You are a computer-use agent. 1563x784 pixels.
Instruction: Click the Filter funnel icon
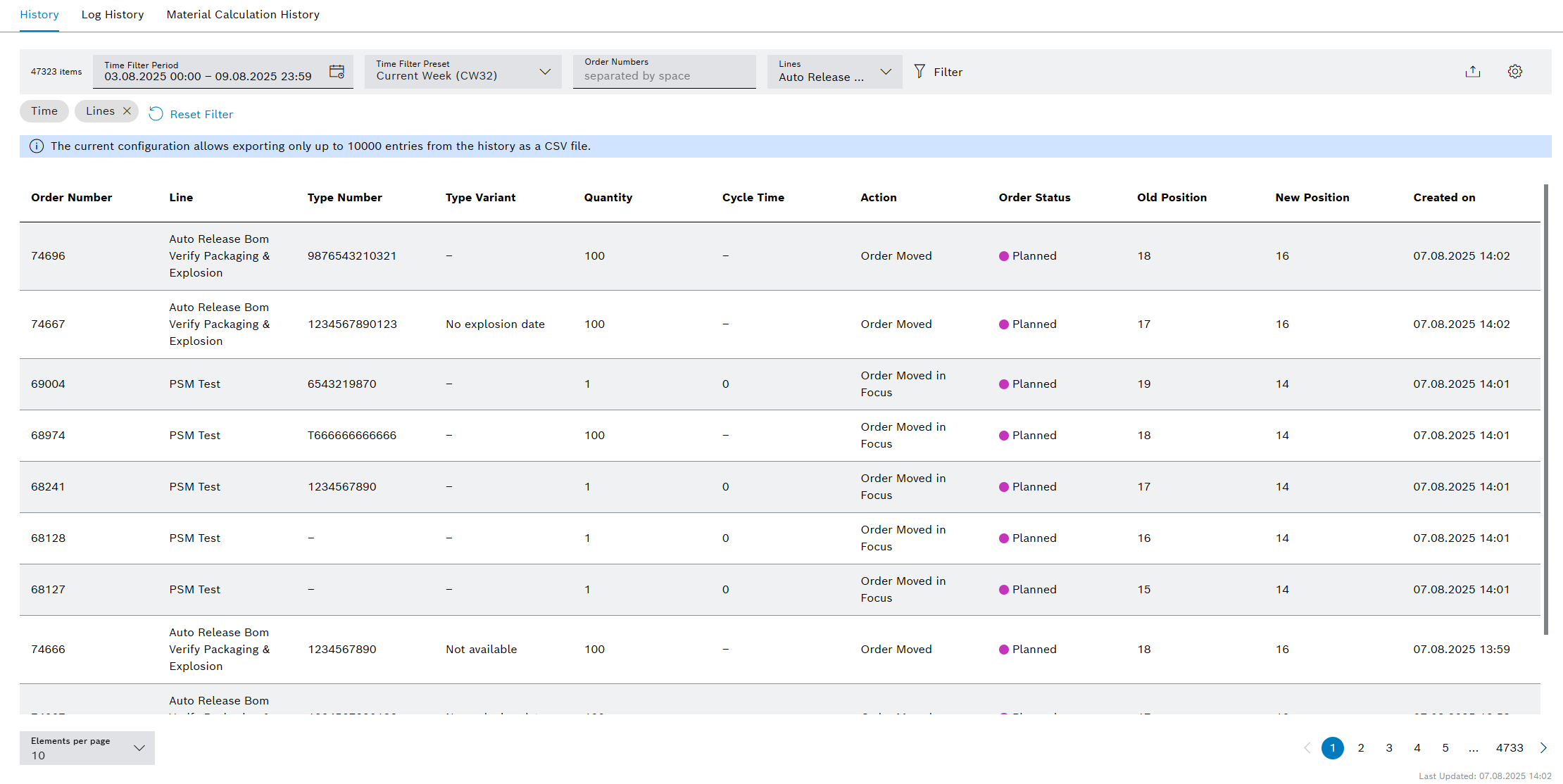[x=919, y=72]
